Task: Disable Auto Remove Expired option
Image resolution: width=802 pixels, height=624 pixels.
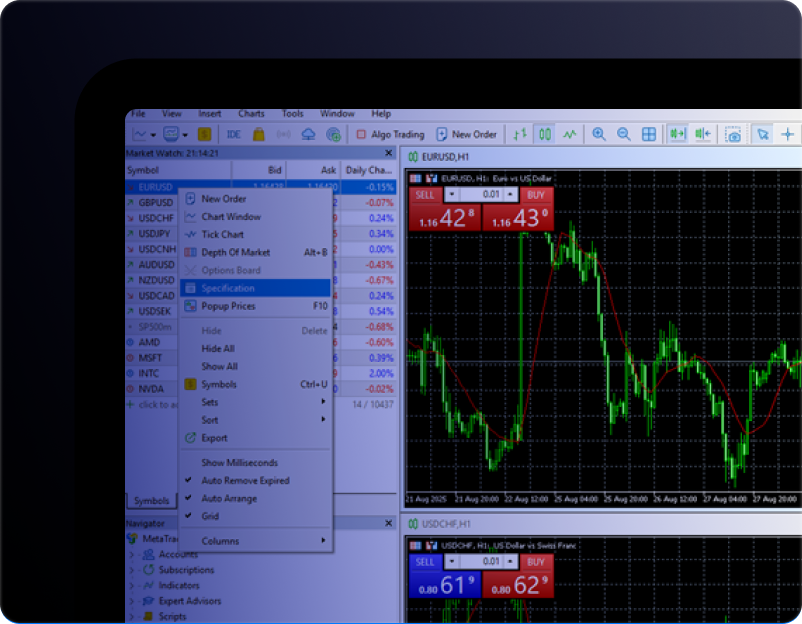Action: pos(245,480)
